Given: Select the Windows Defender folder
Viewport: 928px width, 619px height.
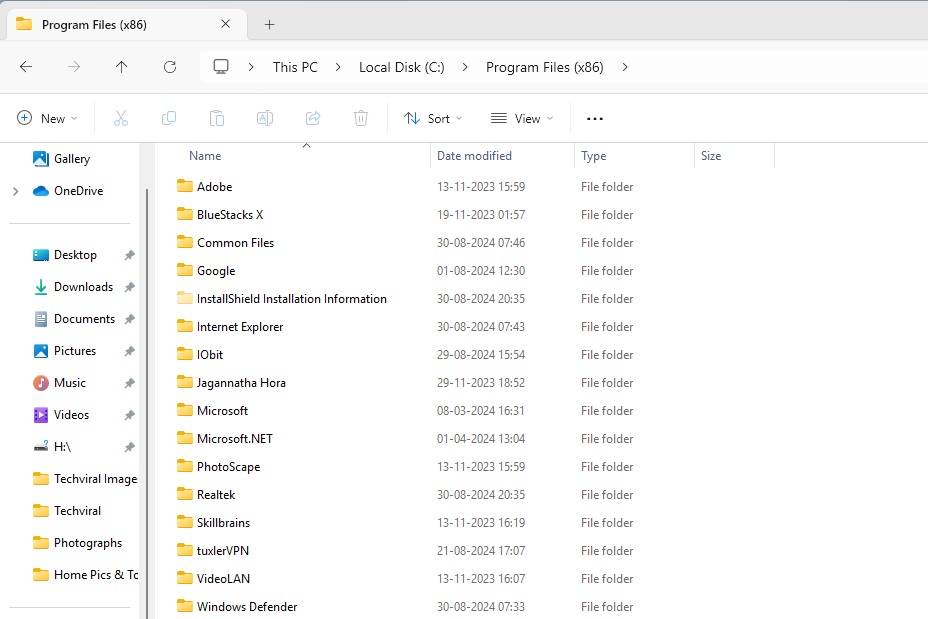Looking at the screenshot, I should (x=246, y=606).
